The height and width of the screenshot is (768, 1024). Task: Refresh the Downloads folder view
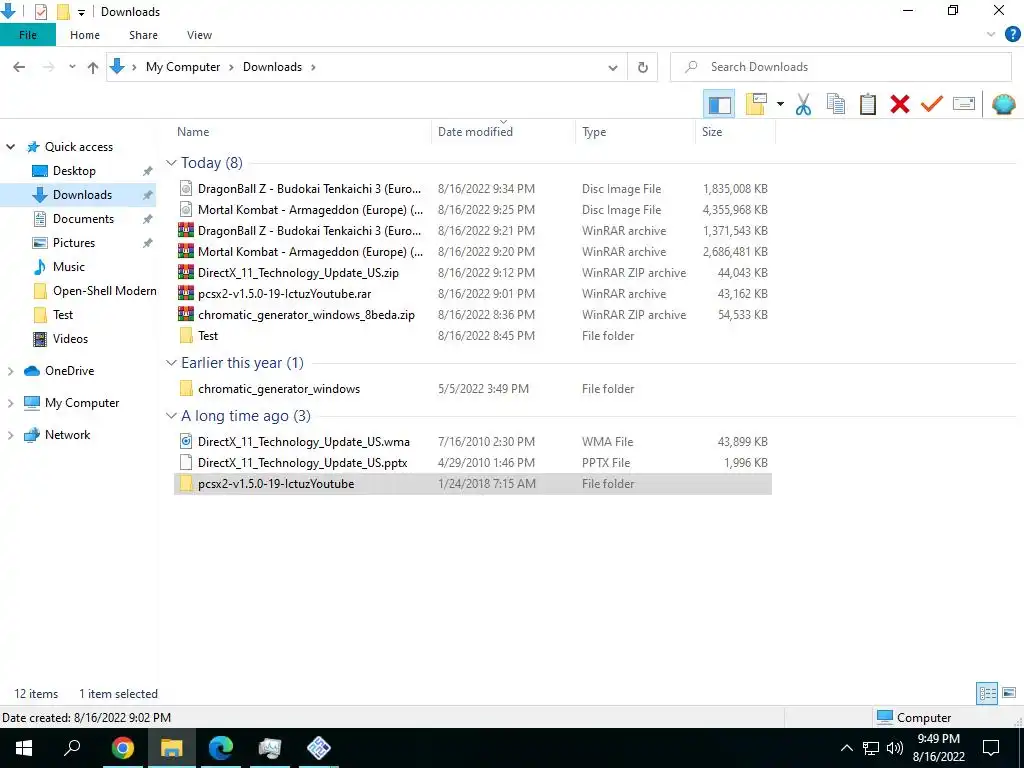point(643,67)
